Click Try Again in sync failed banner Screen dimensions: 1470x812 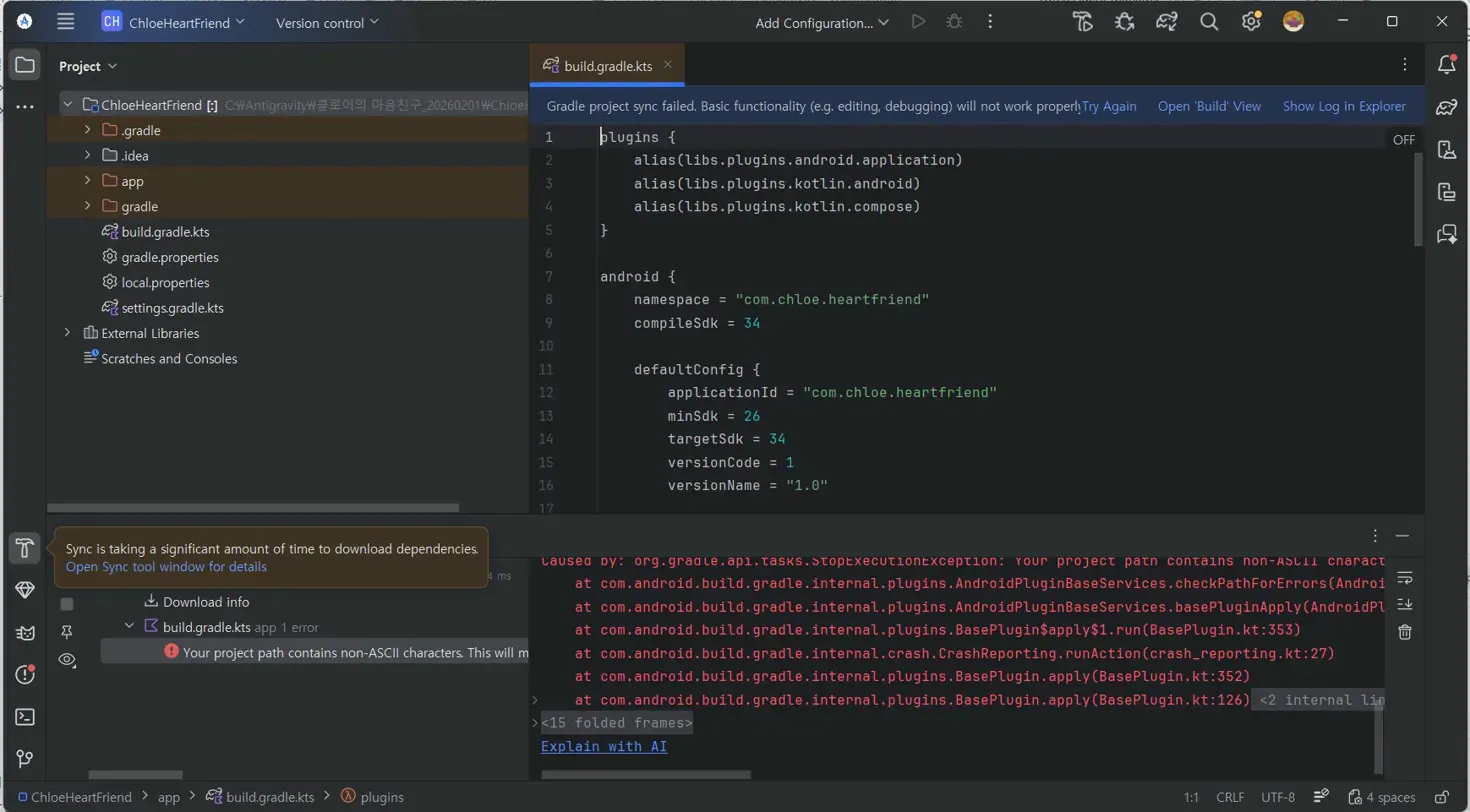pos(1109,106)
